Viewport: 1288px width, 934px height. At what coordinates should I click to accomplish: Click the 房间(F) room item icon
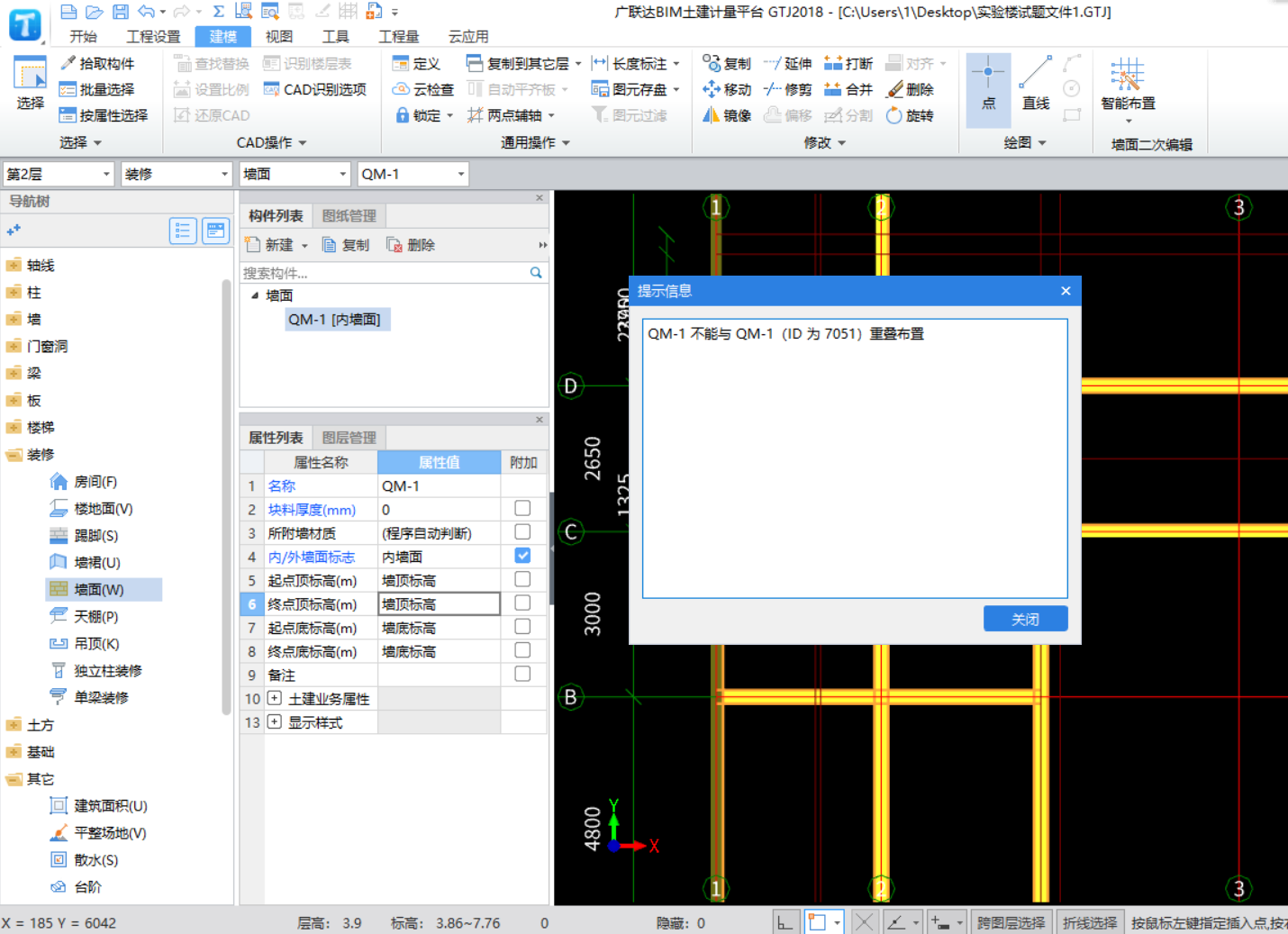(59, 481)
